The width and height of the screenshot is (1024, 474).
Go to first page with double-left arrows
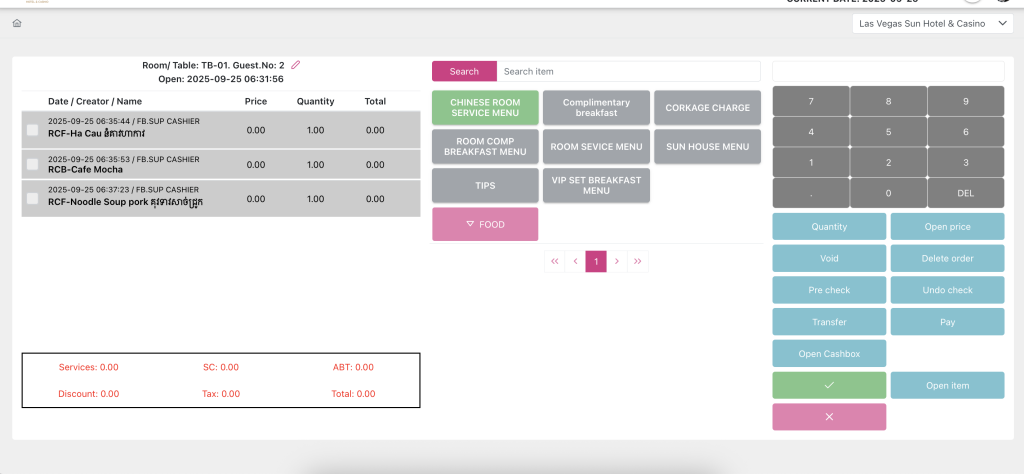point(554,261)
